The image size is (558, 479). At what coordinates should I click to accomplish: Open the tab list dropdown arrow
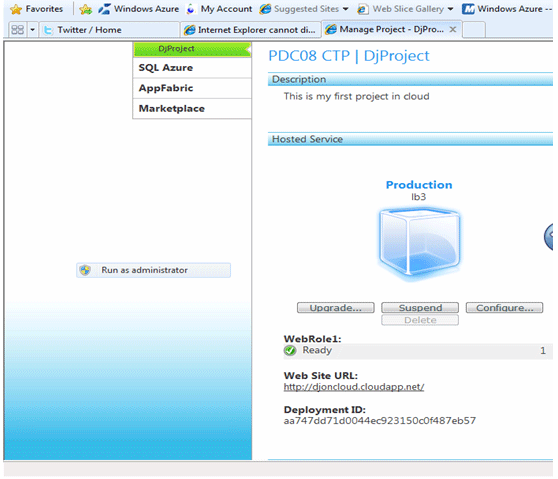tap(32, 30)
